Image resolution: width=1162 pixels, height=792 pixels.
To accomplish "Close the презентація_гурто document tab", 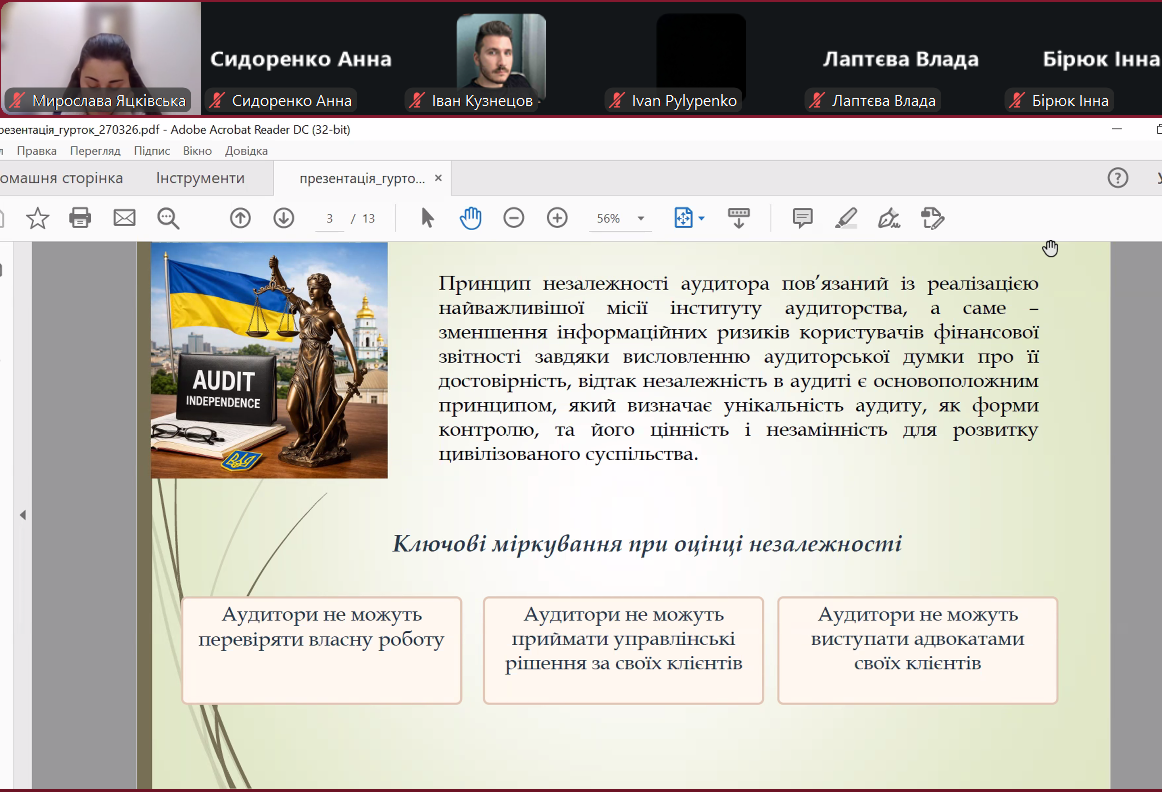I will [438, 178].
